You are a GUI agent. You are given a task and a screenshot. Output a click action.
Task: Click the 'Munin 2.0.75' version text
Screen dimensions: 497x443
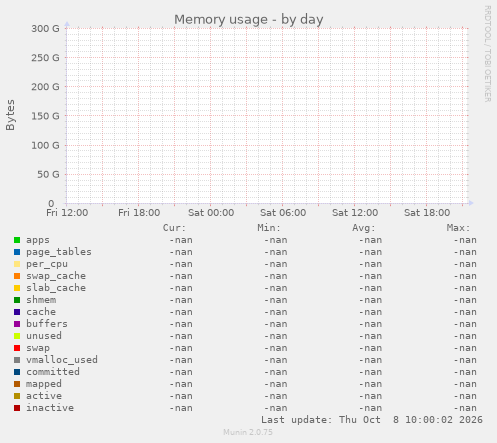(x=248, y=432)
